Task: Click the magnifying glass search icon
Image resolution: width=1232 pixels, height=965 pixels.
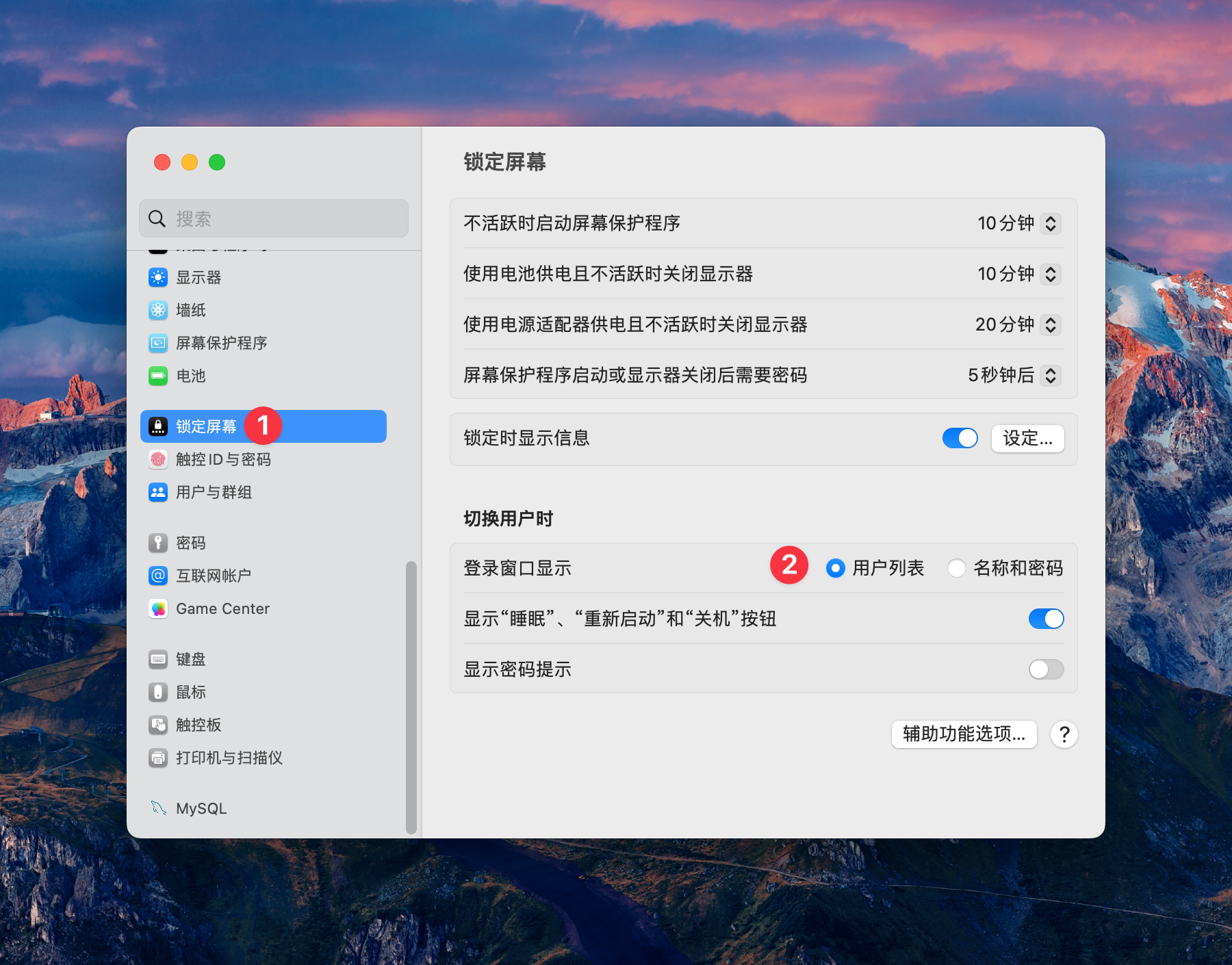Action: pyautogui.click(x=157, y=218)
